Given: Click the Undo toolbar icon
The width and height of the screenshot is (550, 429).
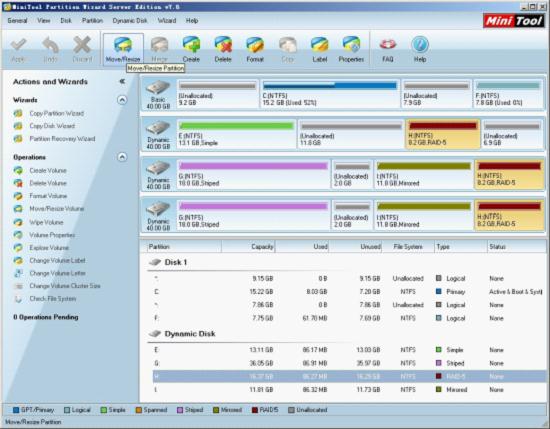Looking at the screenshot, I should click(51, 45).
